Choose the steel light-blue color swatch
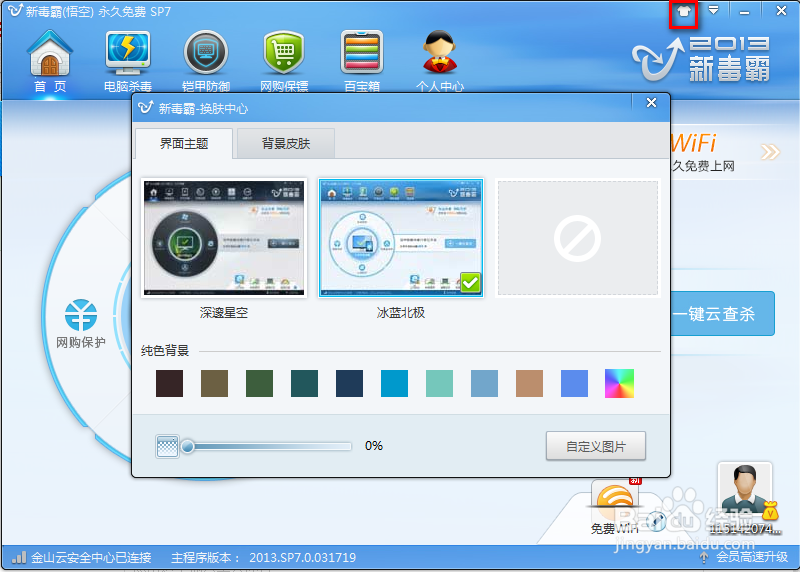This screenshot has width=800, height=572. click(x=484, y=383)
